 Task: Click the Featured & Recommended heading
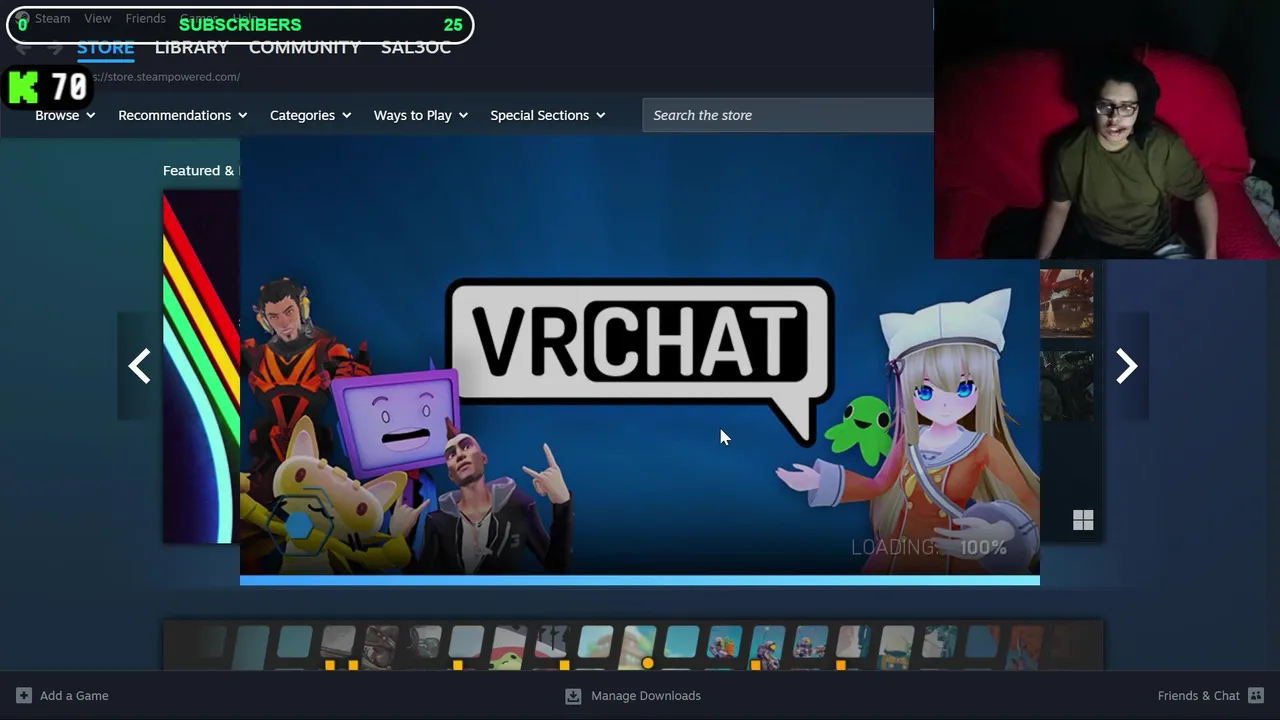[x=199, y=170]
